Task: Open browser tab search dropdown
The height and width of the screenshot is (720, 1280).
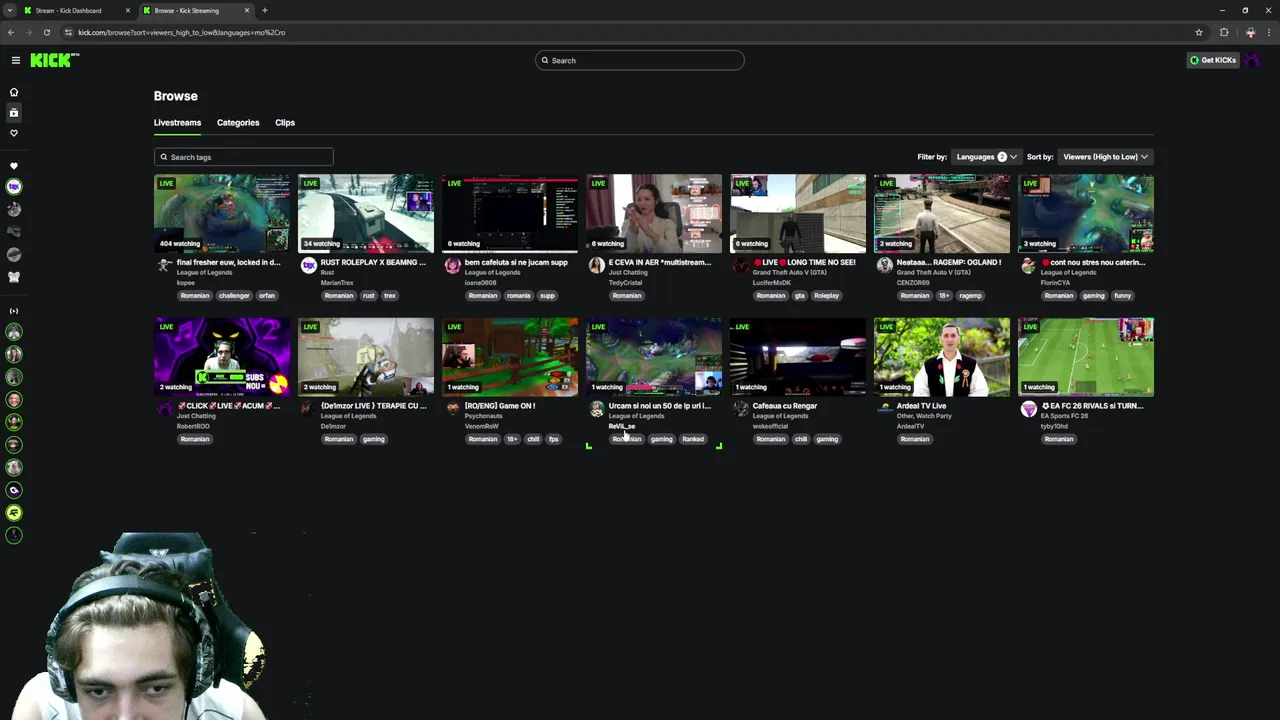Action: [10, 10]
